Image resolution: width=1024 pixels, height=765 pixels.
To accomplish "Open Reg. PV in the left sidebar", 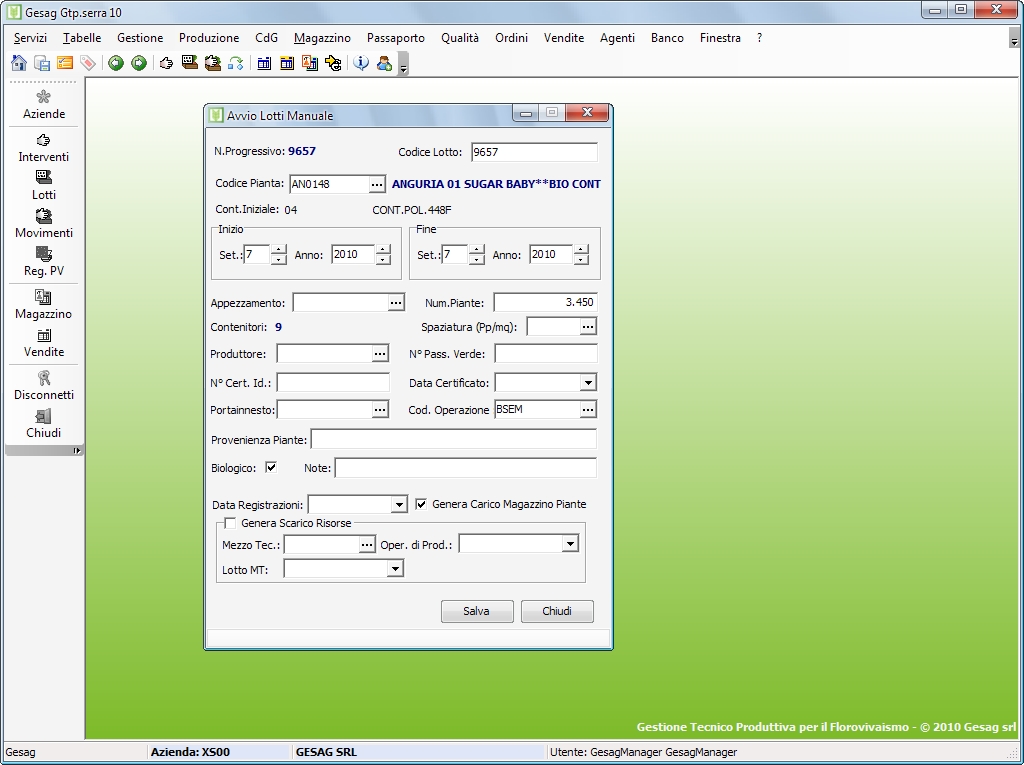I will coord(44,261).
